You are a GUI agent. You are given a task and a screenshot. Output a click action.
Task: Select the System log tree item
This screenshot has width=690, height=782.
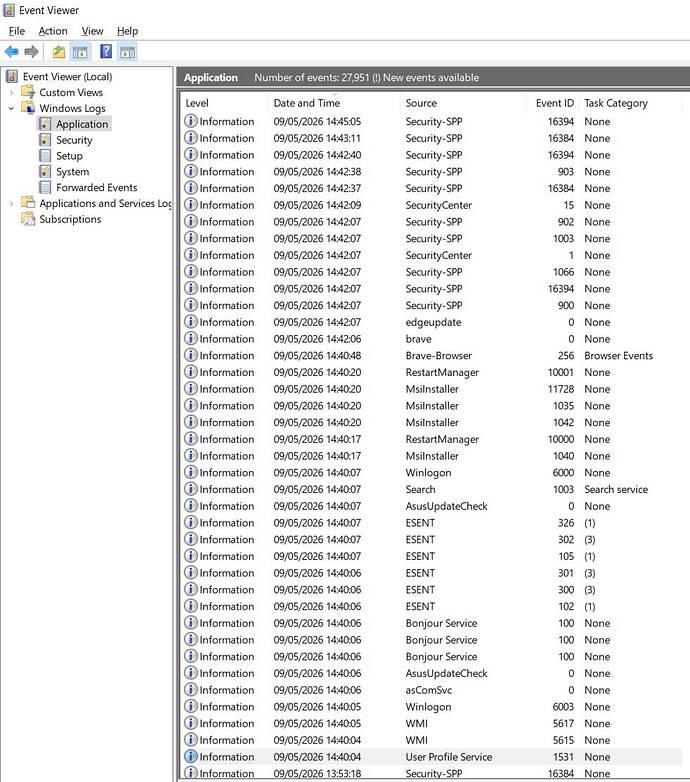(72, 172)
